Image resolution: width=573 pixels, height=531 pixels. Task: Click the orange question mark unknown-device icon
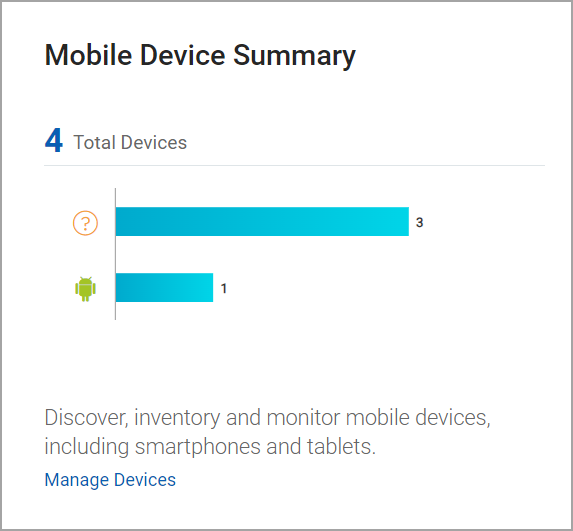coord(85,223)
